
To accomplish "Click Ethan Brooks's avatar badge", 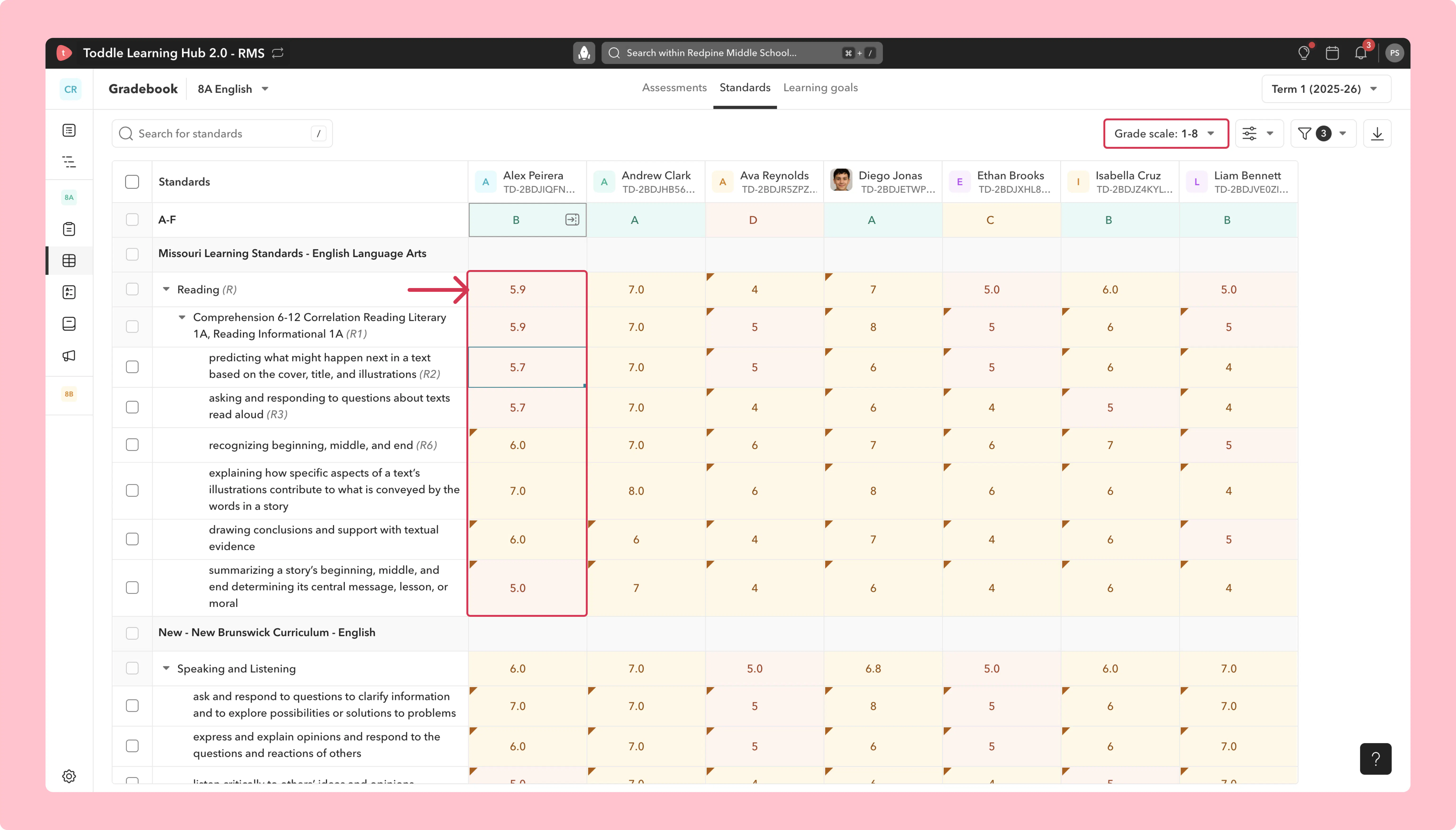I will pos(960,182).
